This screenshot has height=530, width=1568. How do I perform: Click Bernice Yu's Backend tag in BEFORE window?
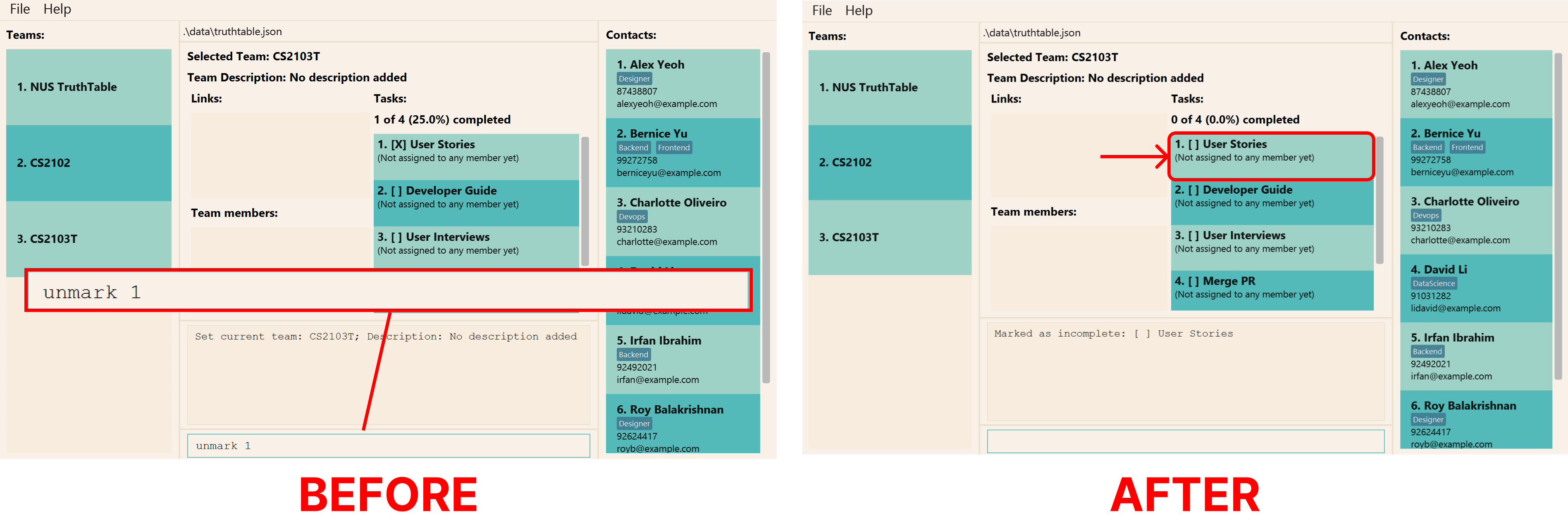[634, 148]
